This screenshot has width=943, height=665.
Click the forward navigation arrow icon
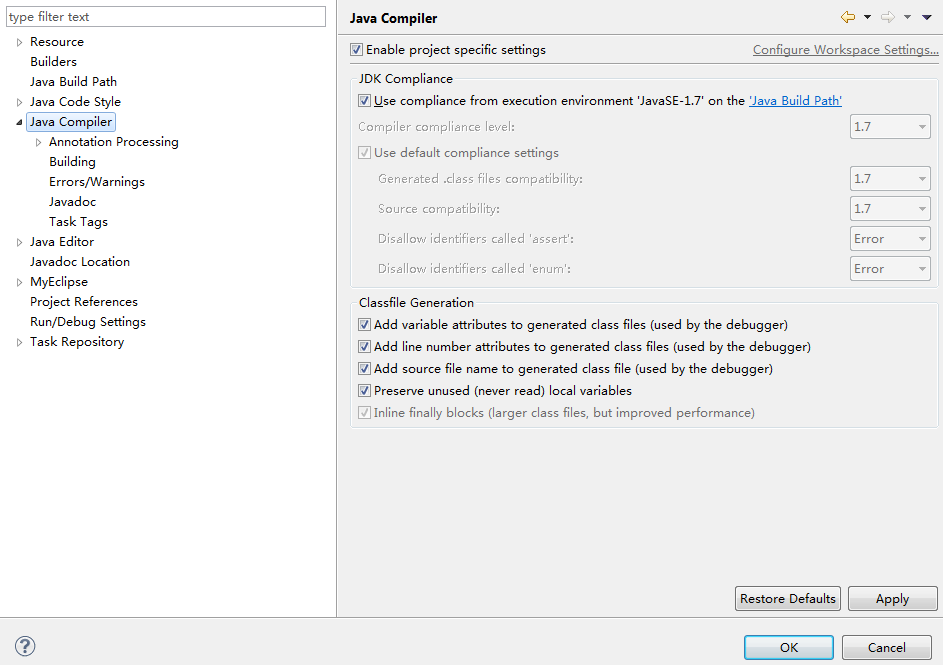point(888,17)
